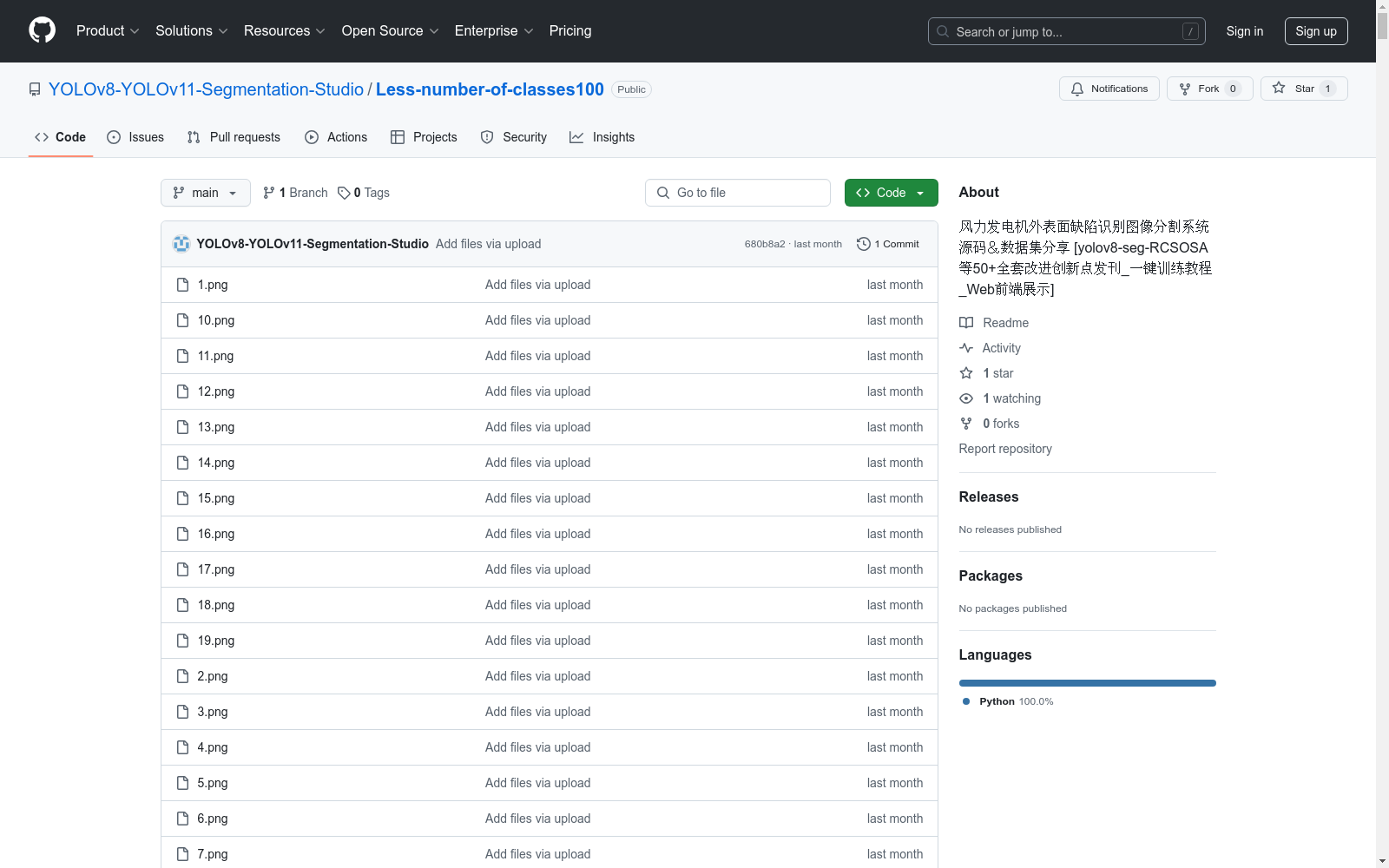Click the Sign up button

click(x=1315, y=31)
